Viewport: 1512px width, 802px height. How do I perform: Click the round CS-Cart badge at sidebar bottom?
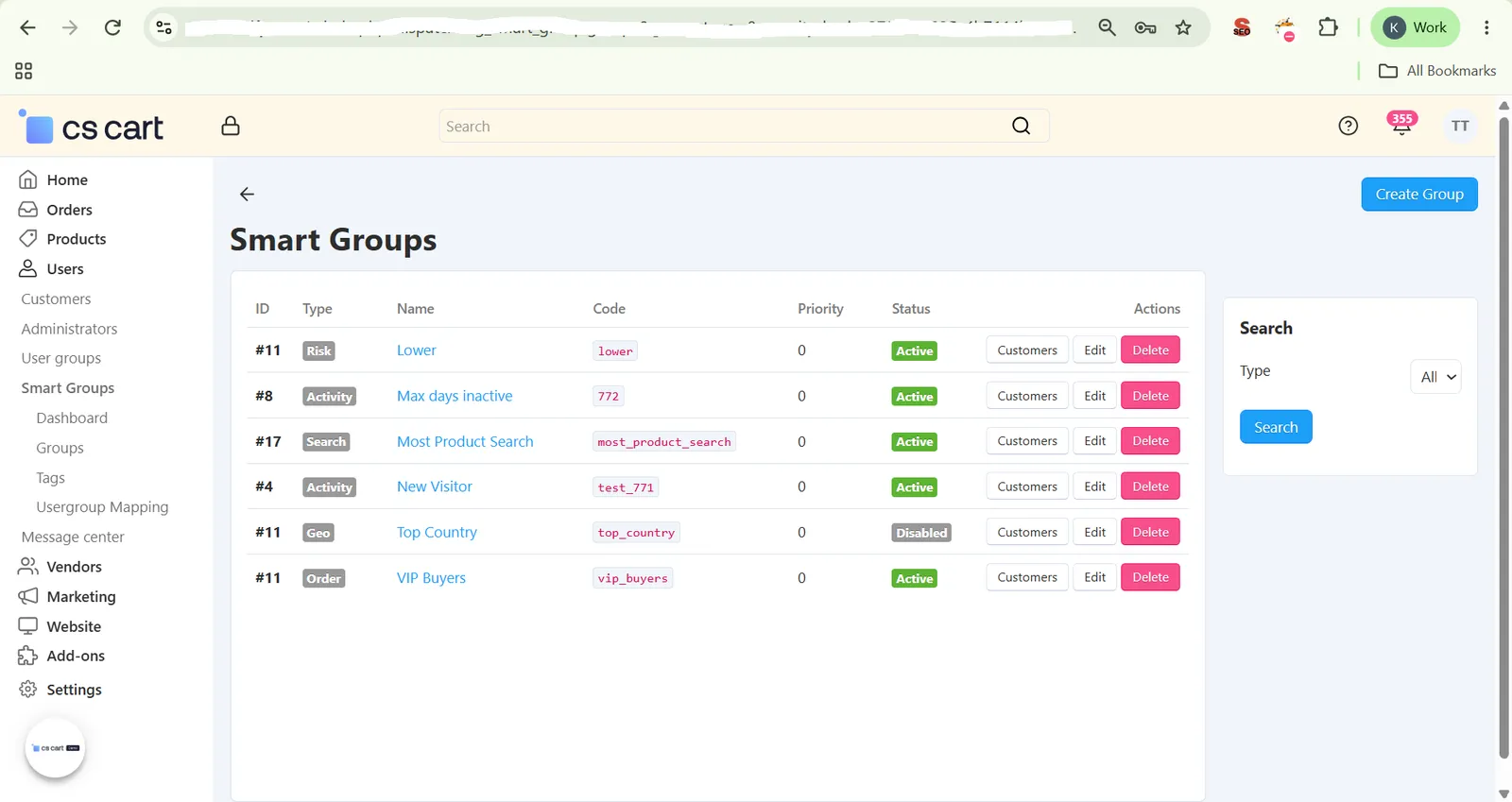click(55, 748)
